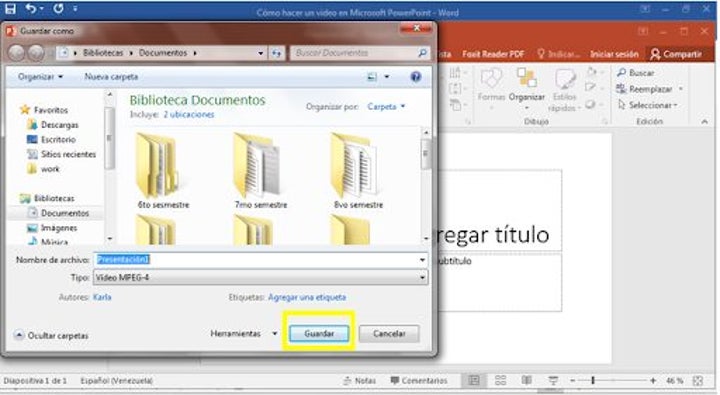The image size is (720, 395).
Task: Click the navigation pane scrollbar
Action: tap(109, 166)
